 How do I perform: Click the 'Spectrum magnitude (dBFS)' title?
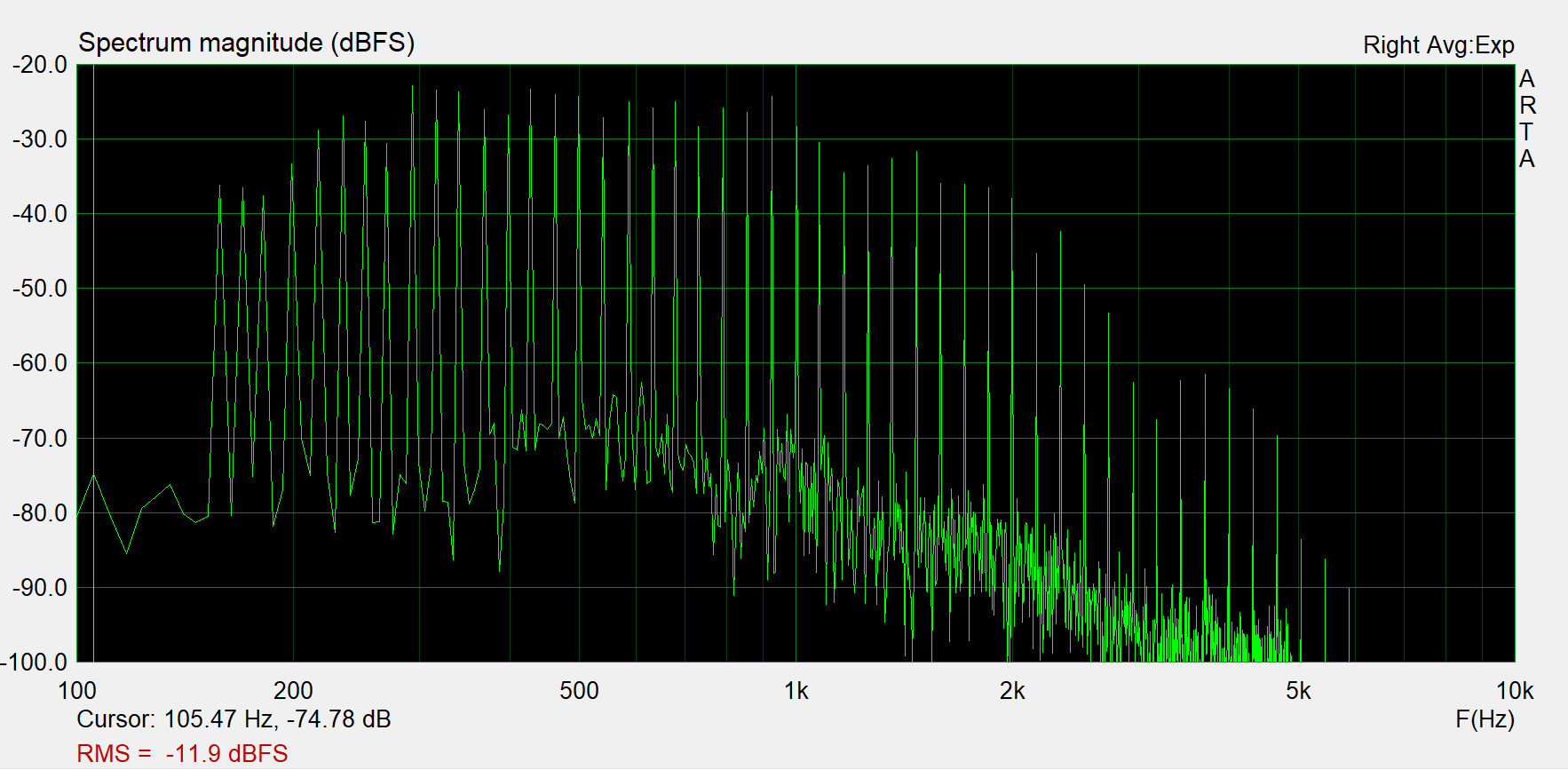(246, 43)
